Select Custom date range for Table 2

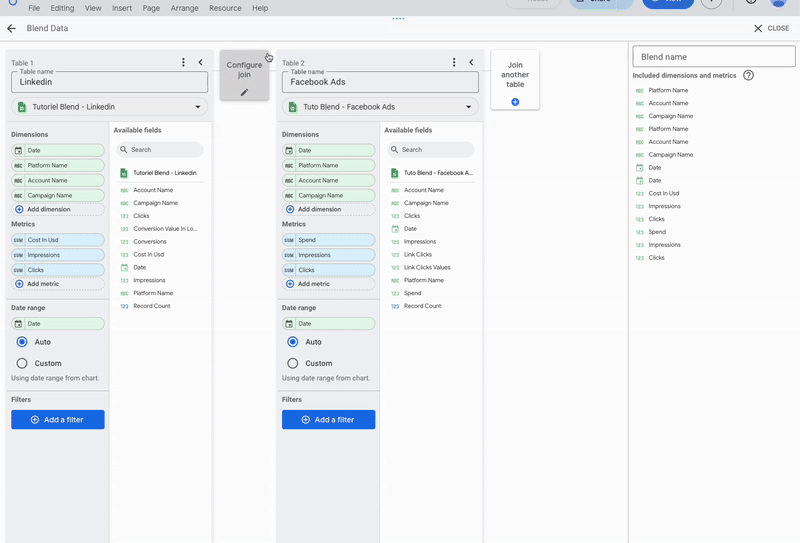(293, 363)
